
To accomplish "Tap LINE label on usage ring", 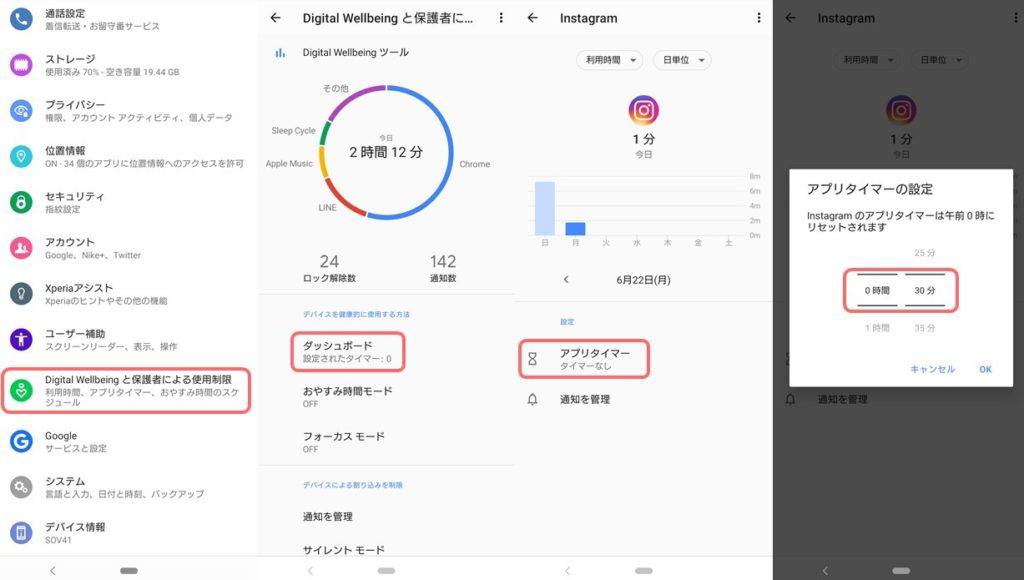I will [x=327, y=208].
